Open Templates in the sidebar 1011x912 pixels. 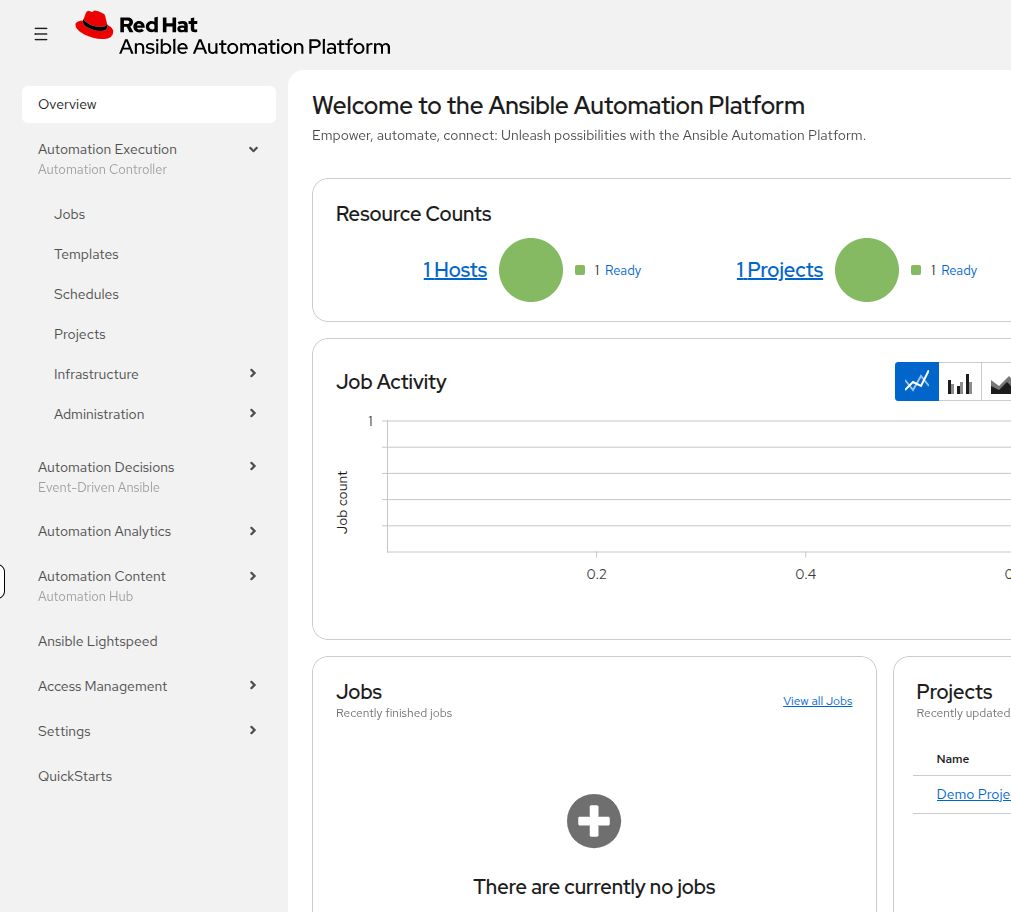(x=86, y=254)
